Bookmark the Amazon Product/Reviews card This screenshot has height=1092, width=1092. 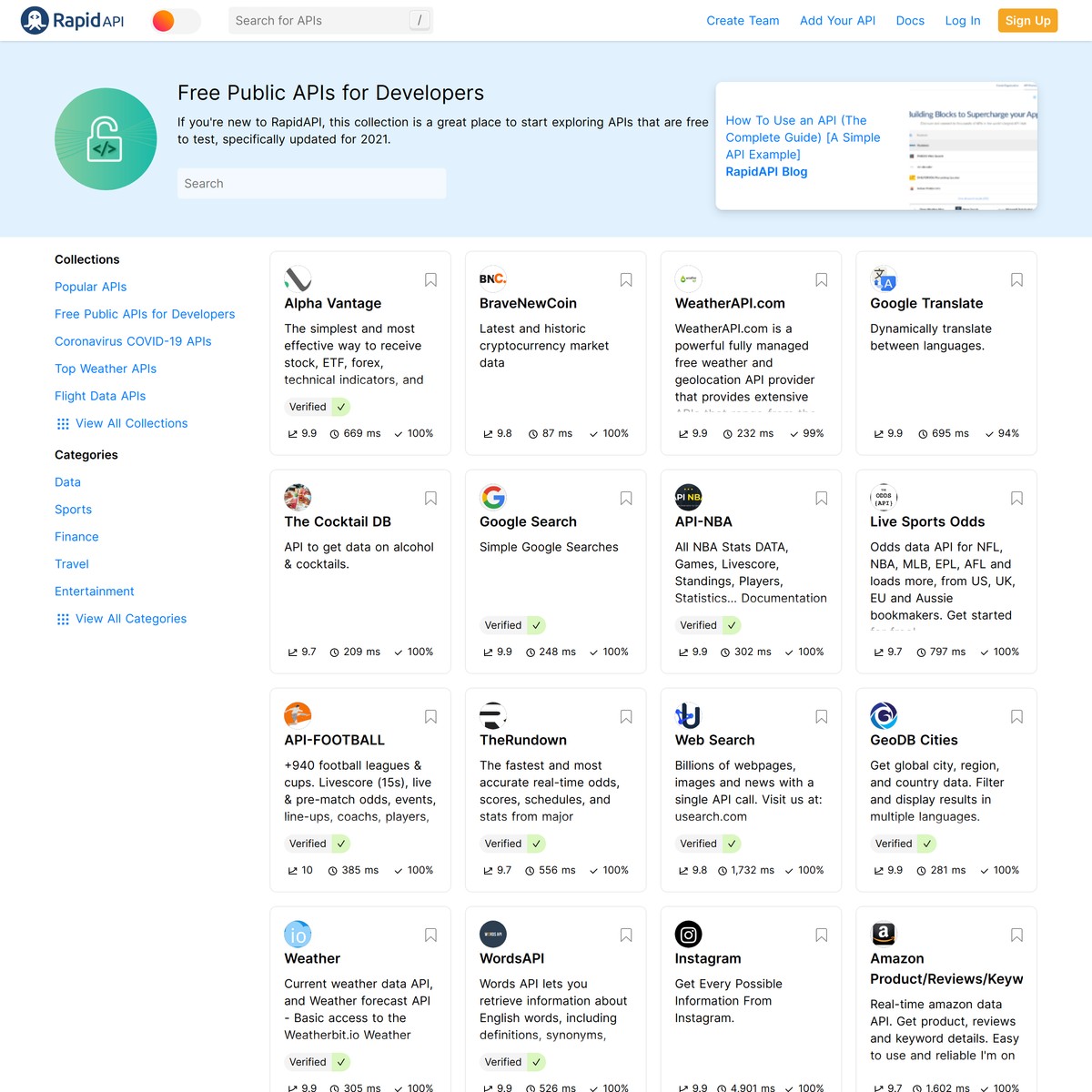click(1016, 935)
